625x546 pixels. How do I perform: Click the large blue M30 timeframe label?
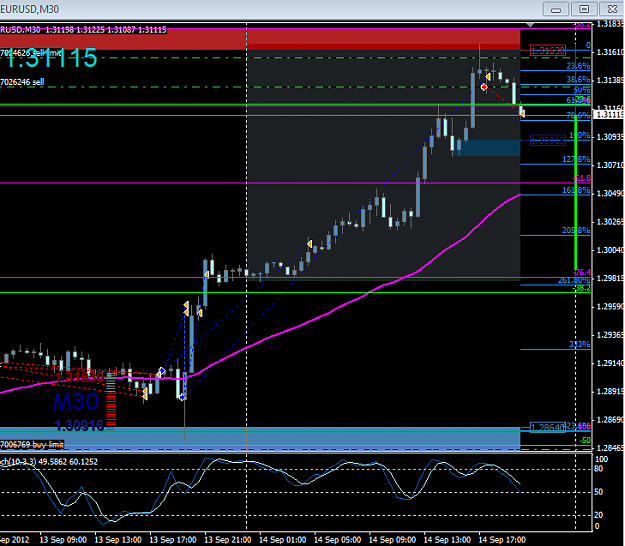[76, 401]
